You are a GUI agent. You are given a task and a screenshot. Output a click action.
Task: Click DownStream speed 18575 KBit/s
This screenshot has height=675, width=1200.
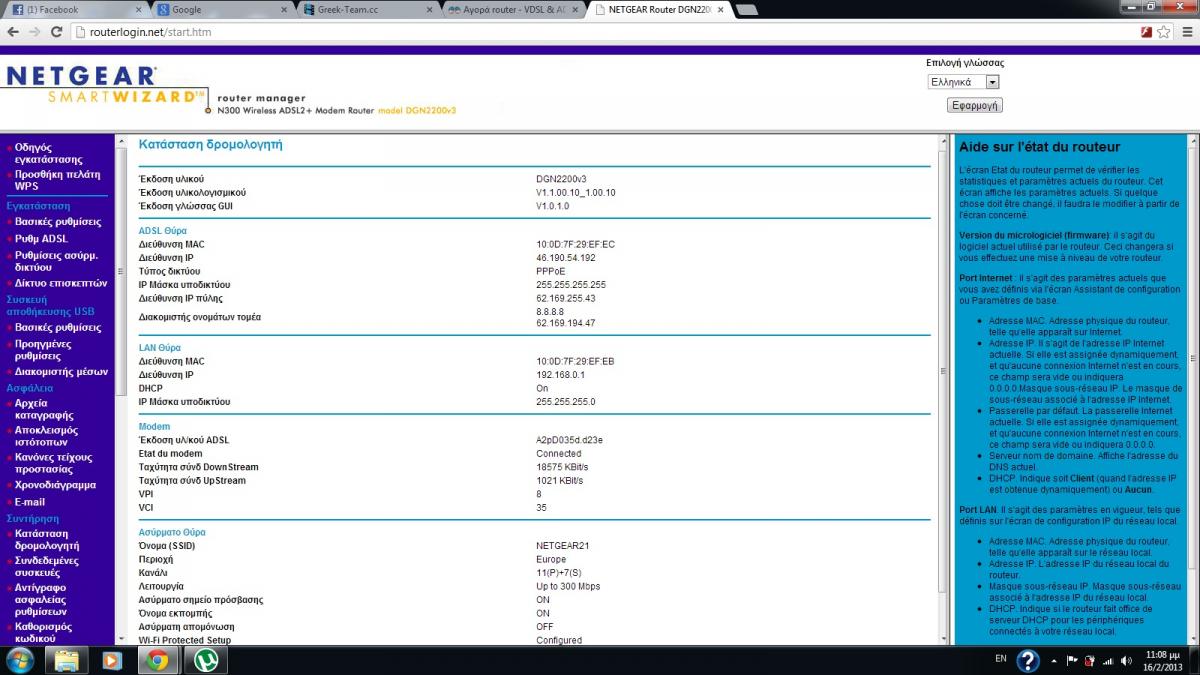[562, 467]
